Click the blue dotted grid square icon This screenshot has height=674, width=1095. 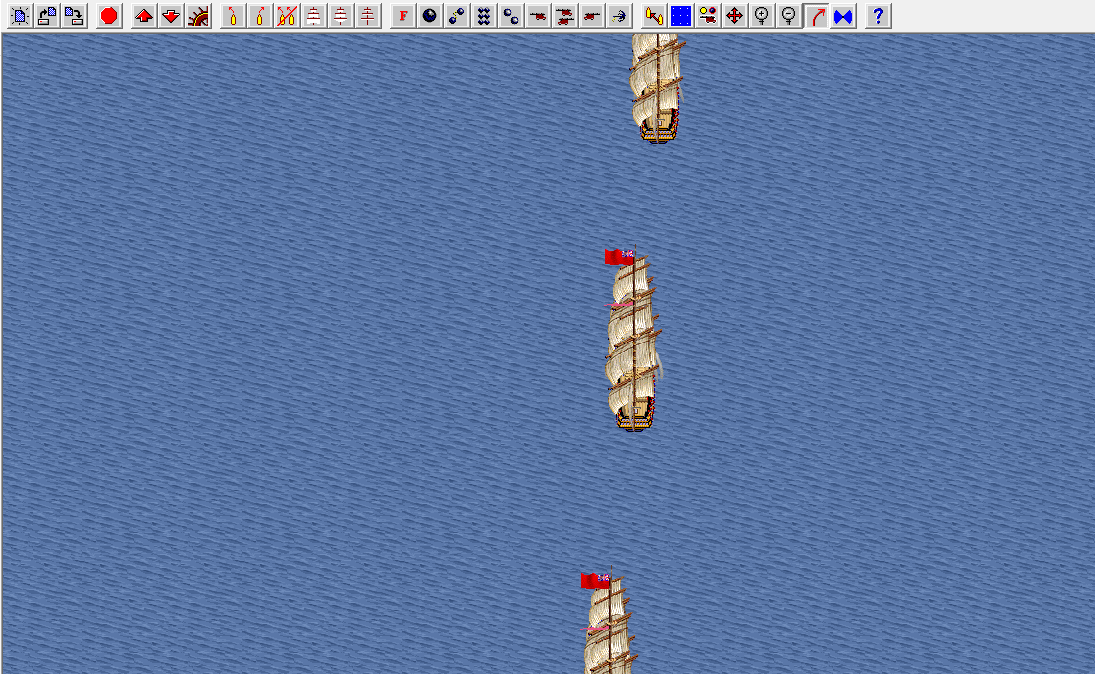tap(681, 16)
